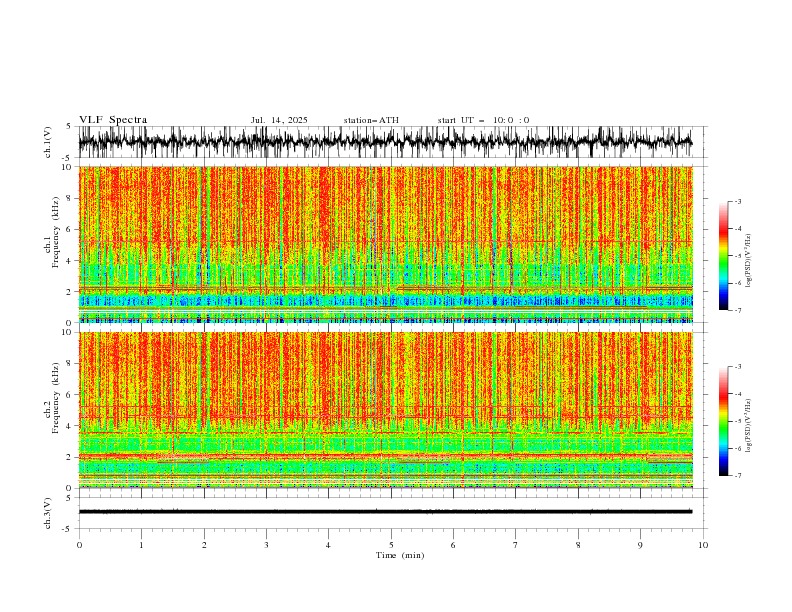This screenshot has width=792, height=612.
Task: Click the ch.1 spectrogram panel
Action: (x=386, y=244)
